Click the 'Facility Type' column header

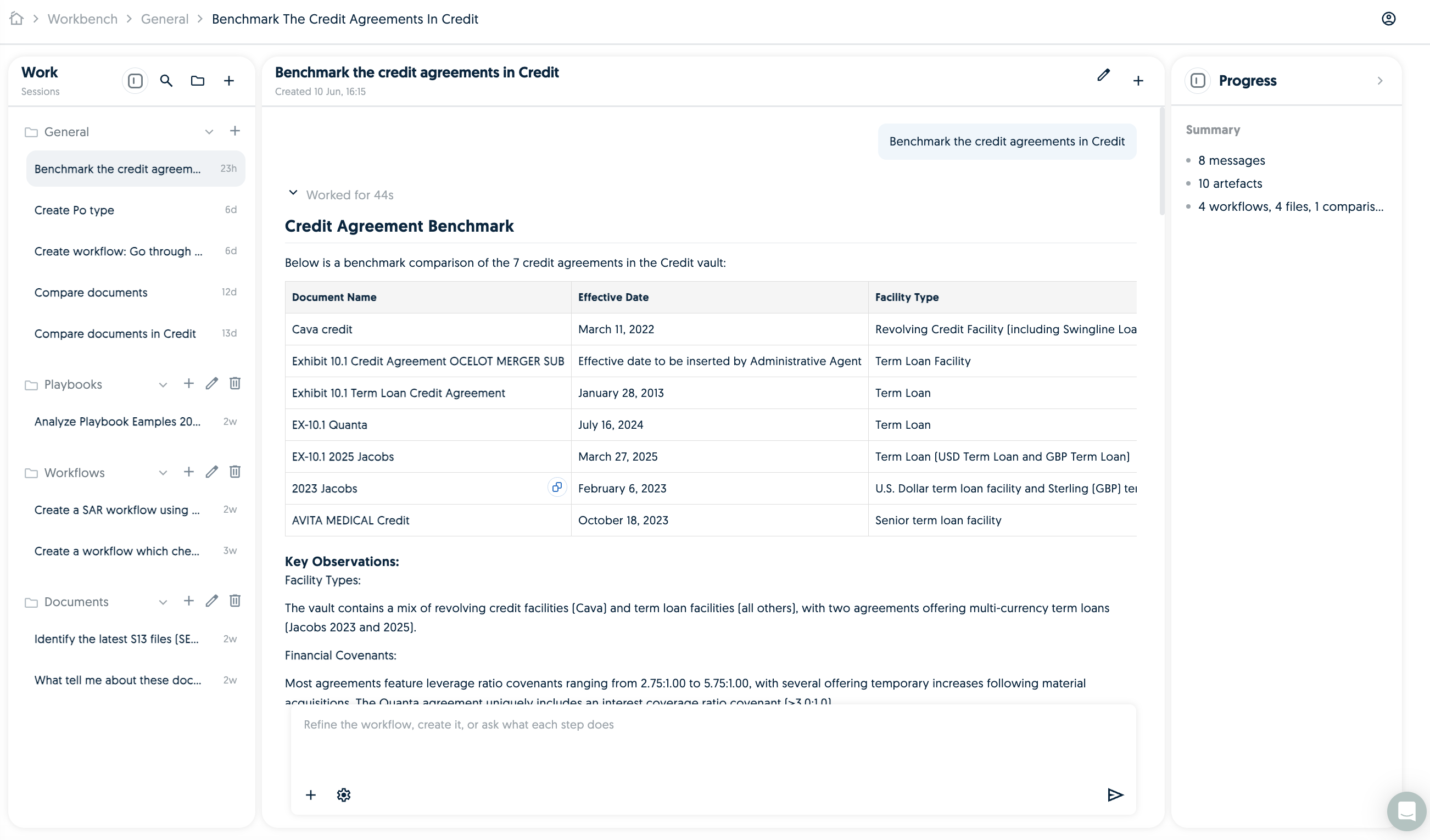pos(1002,297)
